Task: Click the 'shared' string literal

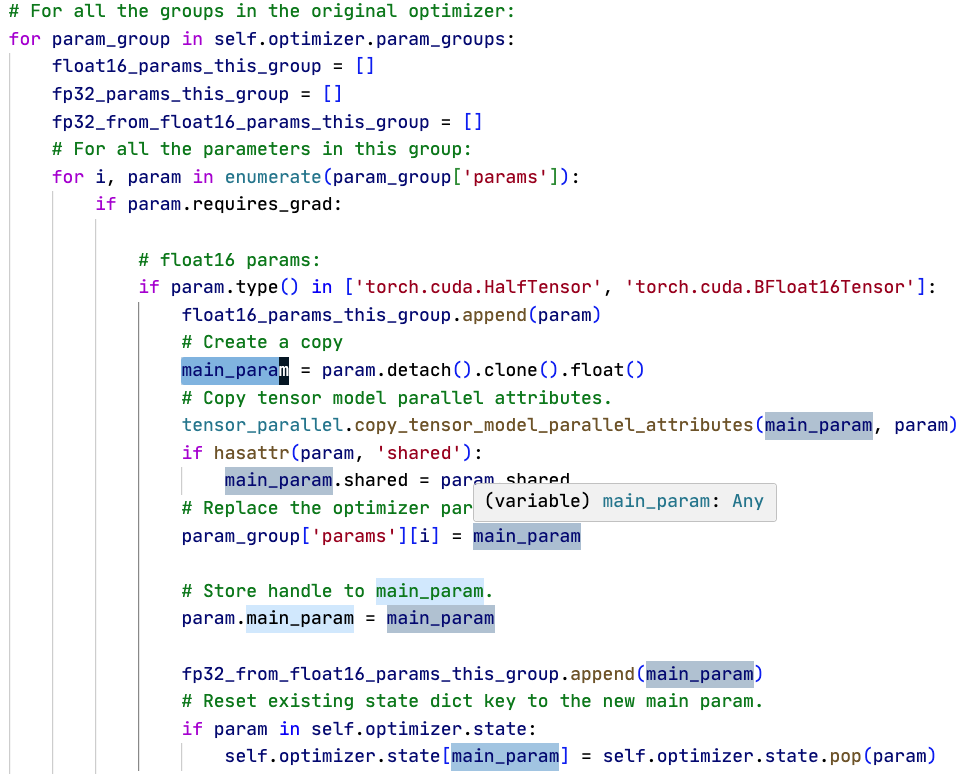Action: pos(419,453)
